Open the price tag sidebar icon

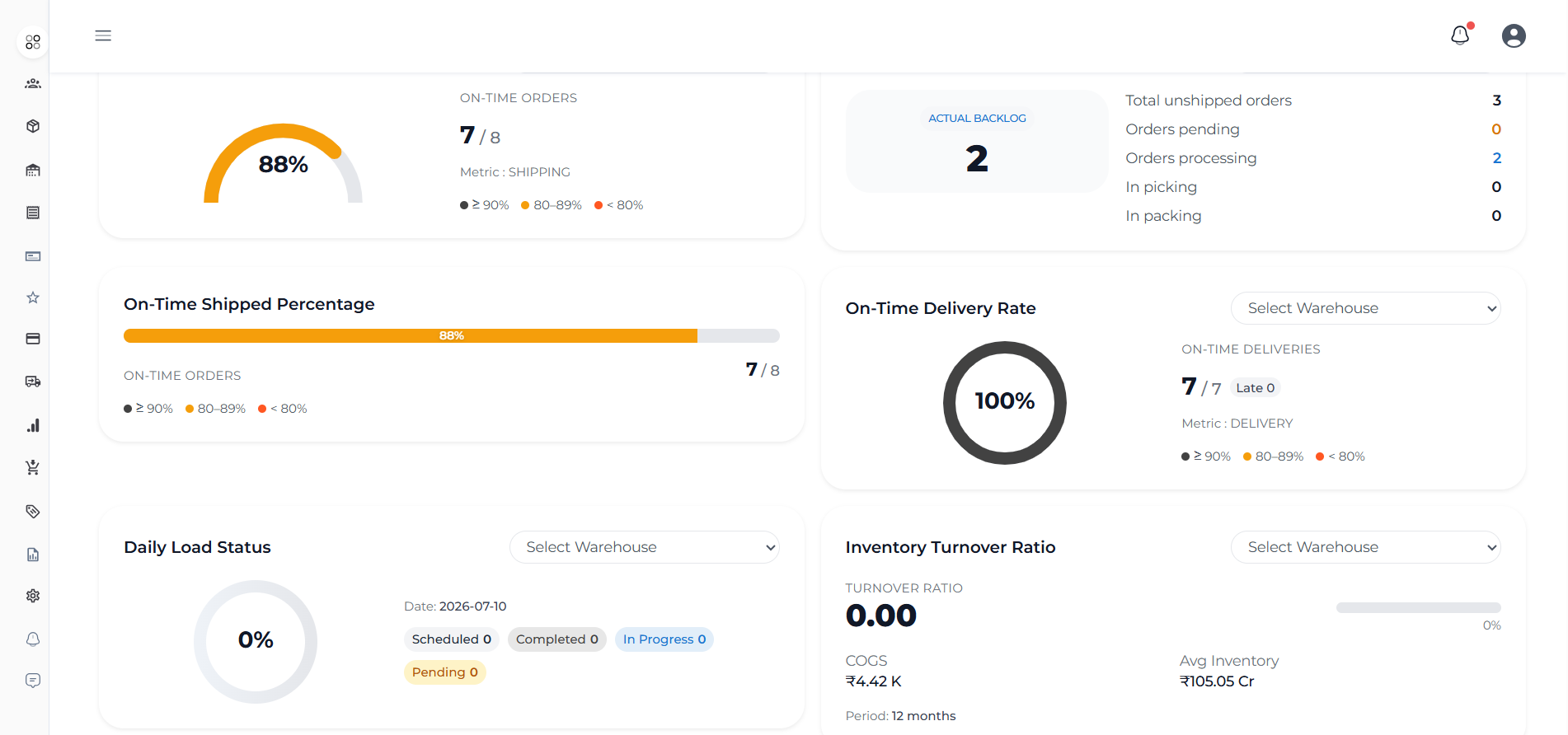pos(33,511)
